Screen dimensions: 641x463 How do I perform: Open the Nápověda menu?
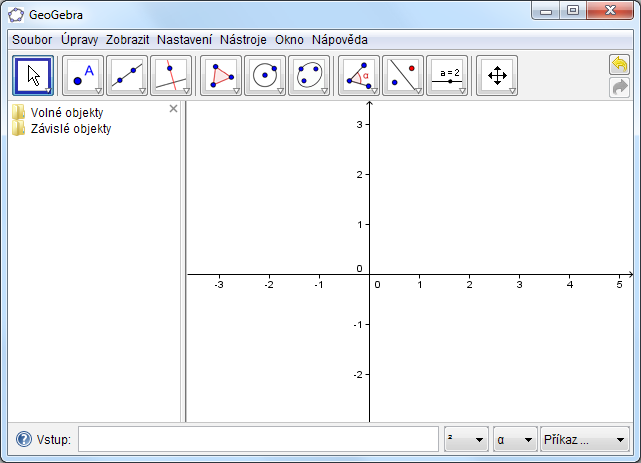[340, 40]
